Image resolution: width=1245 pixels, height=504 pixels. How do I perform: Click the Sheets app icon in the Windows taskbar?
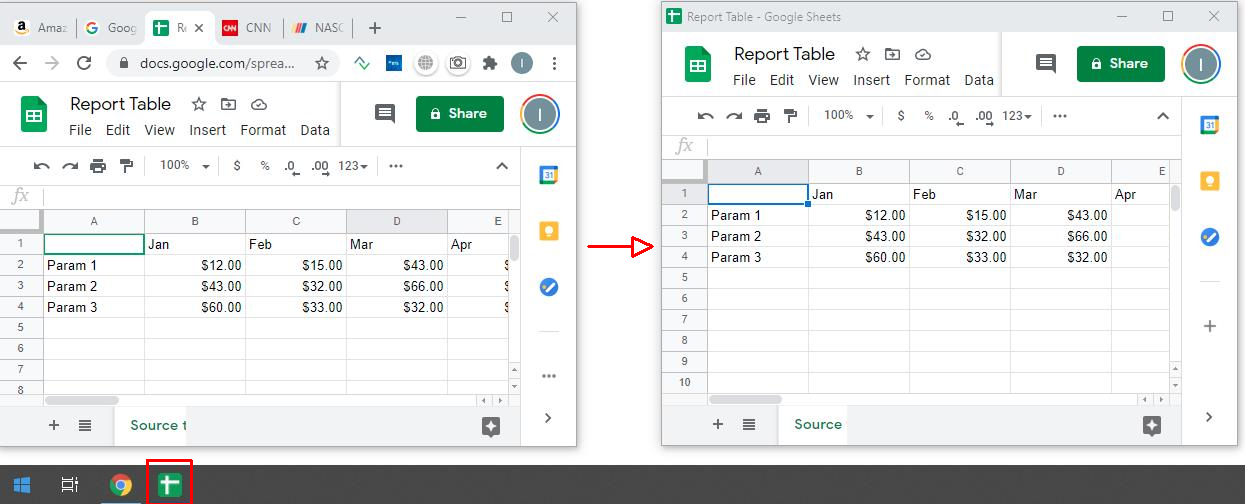coord(169,485)
